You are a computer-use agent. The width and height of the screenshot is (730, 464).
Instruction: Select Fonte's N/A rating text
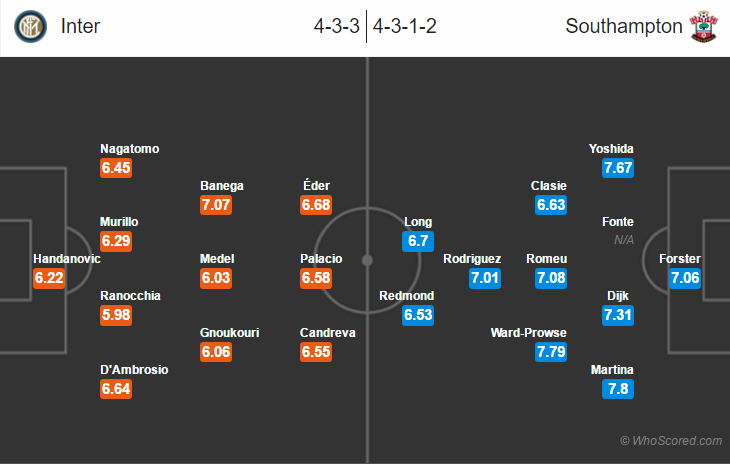click(624, 240)
